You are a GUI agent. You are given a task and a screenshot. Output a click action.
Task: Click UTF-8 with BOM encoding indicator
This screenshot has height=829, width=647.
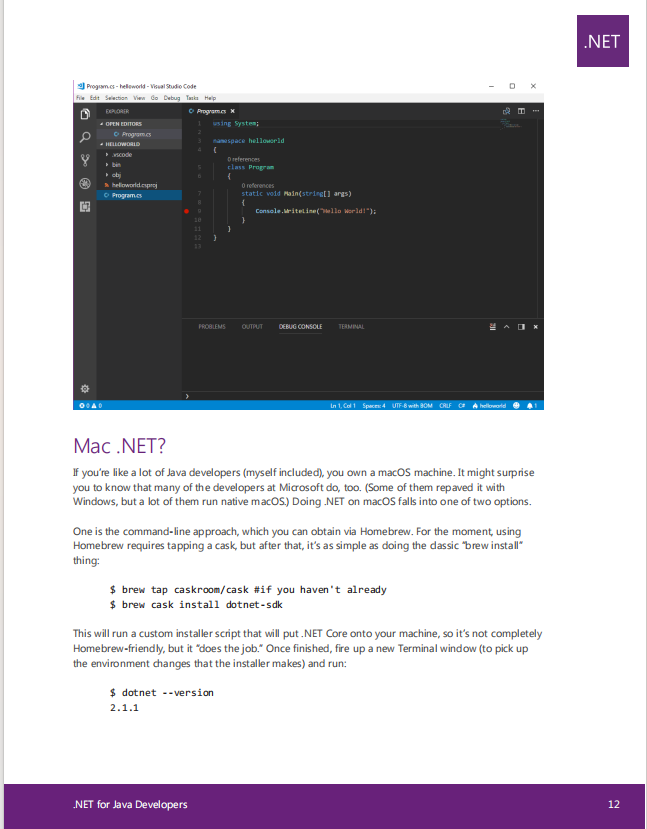coord(412,406)
